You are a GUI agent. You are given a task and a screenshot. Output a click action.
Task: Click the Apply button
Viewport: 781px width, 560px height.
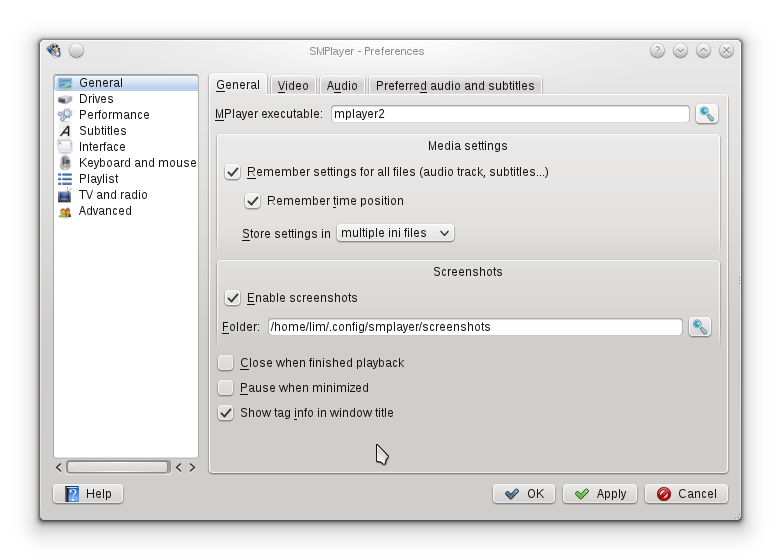(600, 494)
